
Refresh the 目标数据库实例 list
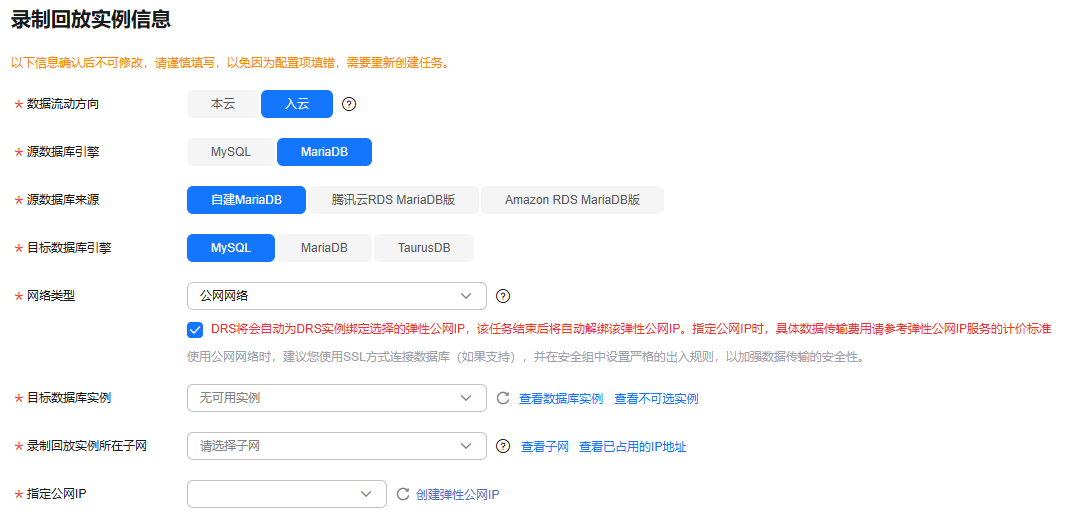click(x=503, y=398)
